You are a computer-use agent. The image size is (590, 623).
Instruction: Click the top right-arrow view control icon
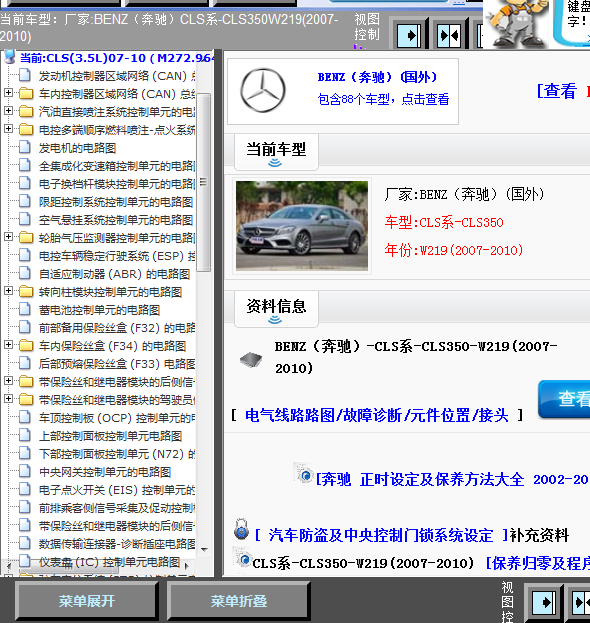click(410, 35)
